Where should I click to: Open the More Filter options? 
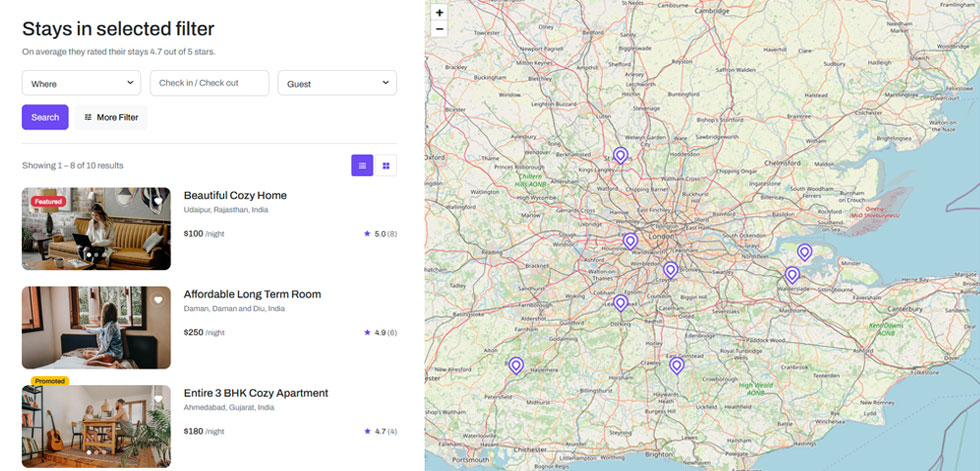(x=111, y=117)
